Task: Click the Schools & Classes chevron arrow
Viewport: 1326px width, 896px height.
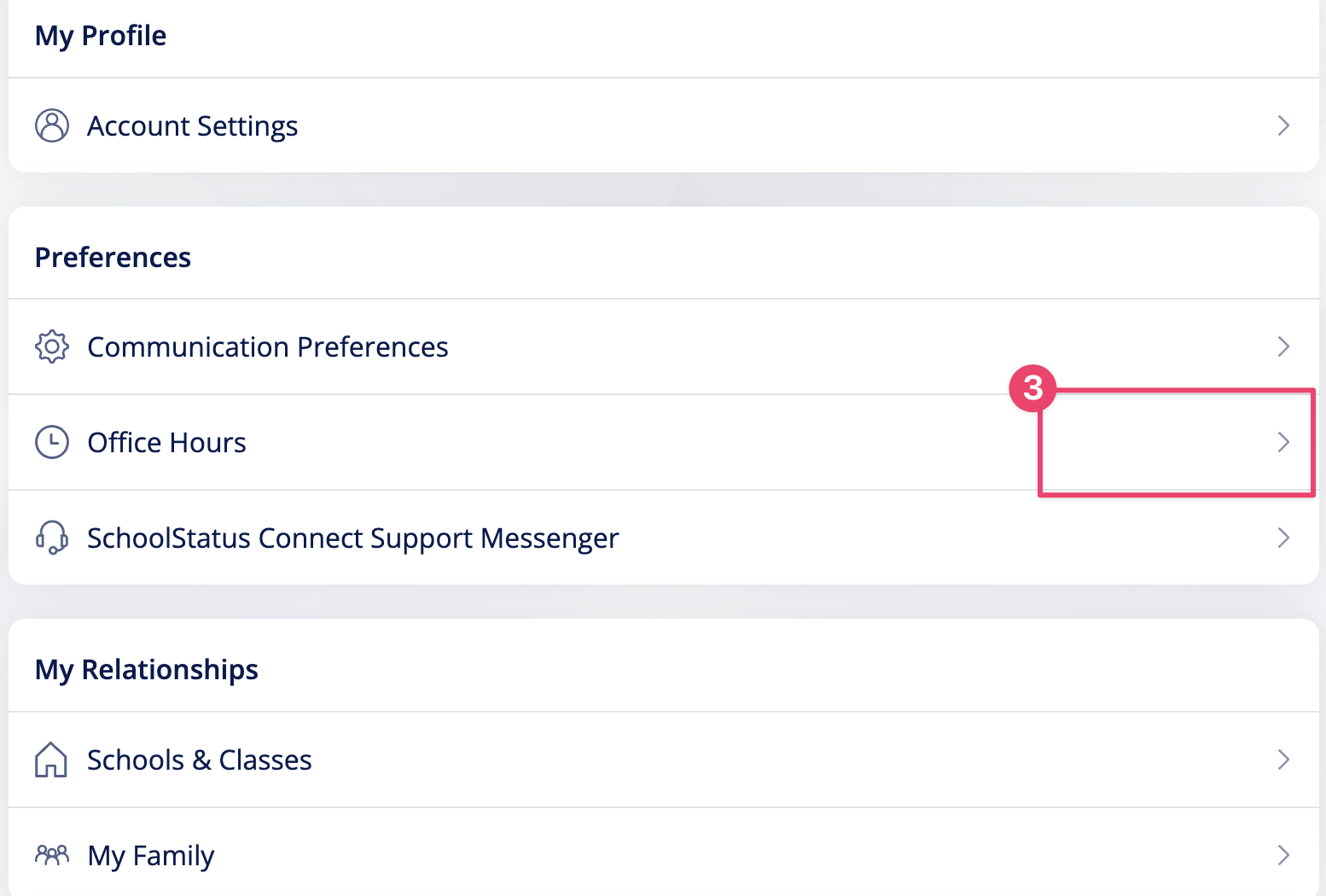Action: coord(1283,759)
